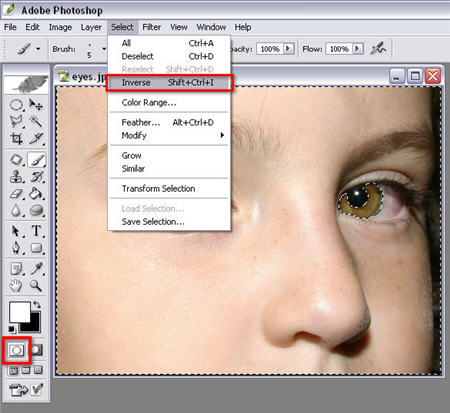This screenshot has height=413, width=450.
Task: Select the Notes tool
Action: tap(16, 269)
